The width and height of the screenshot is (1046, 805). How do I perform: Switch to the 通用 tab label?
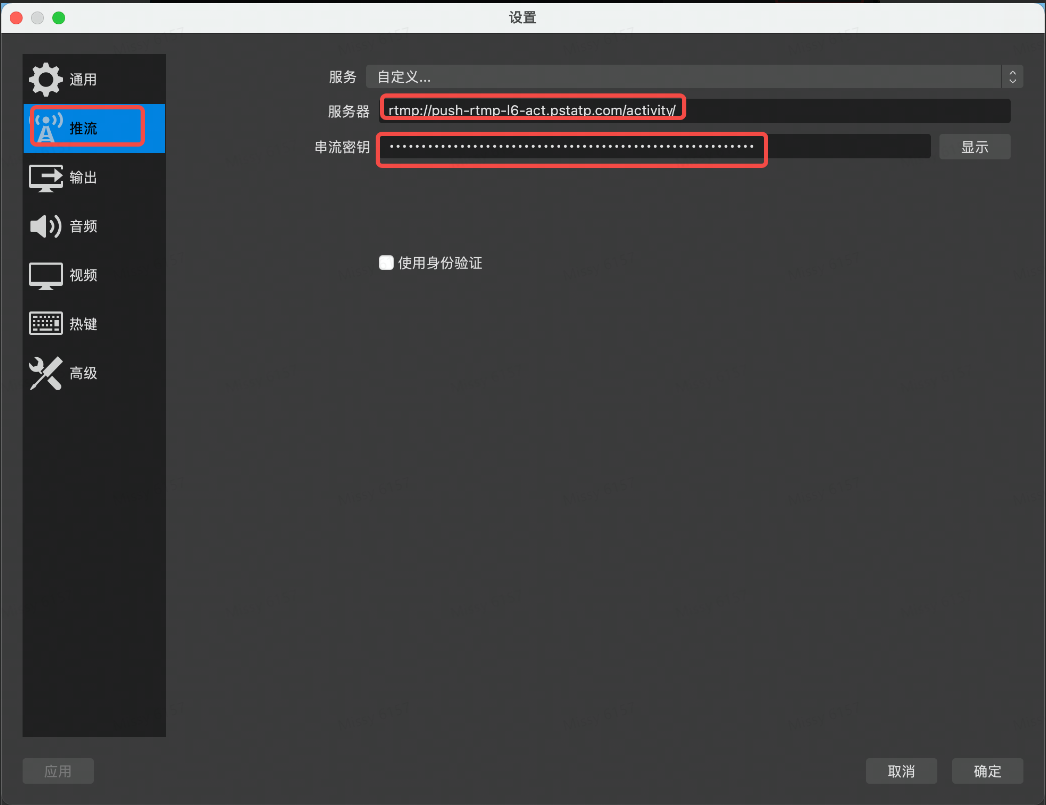pos(83,79)
